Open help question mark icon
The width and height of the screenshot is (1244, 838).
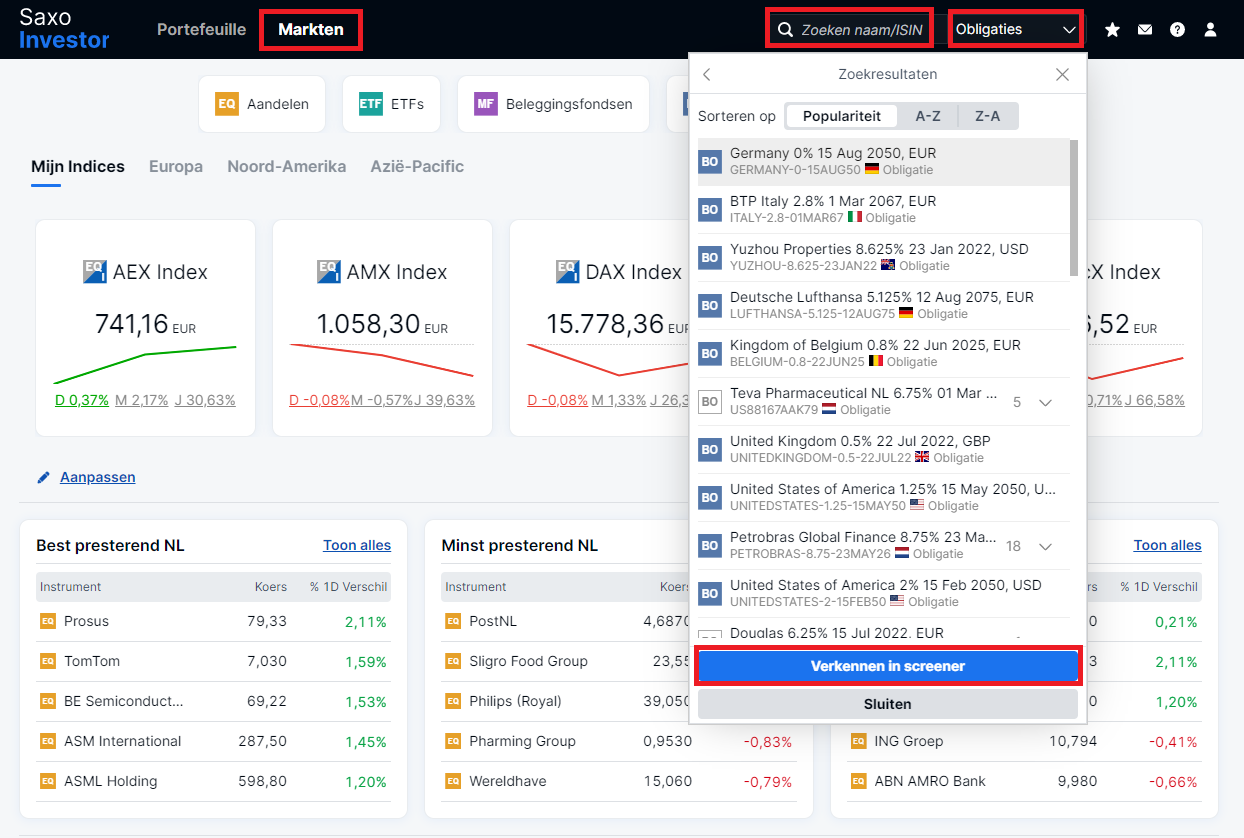point(1177,30)
